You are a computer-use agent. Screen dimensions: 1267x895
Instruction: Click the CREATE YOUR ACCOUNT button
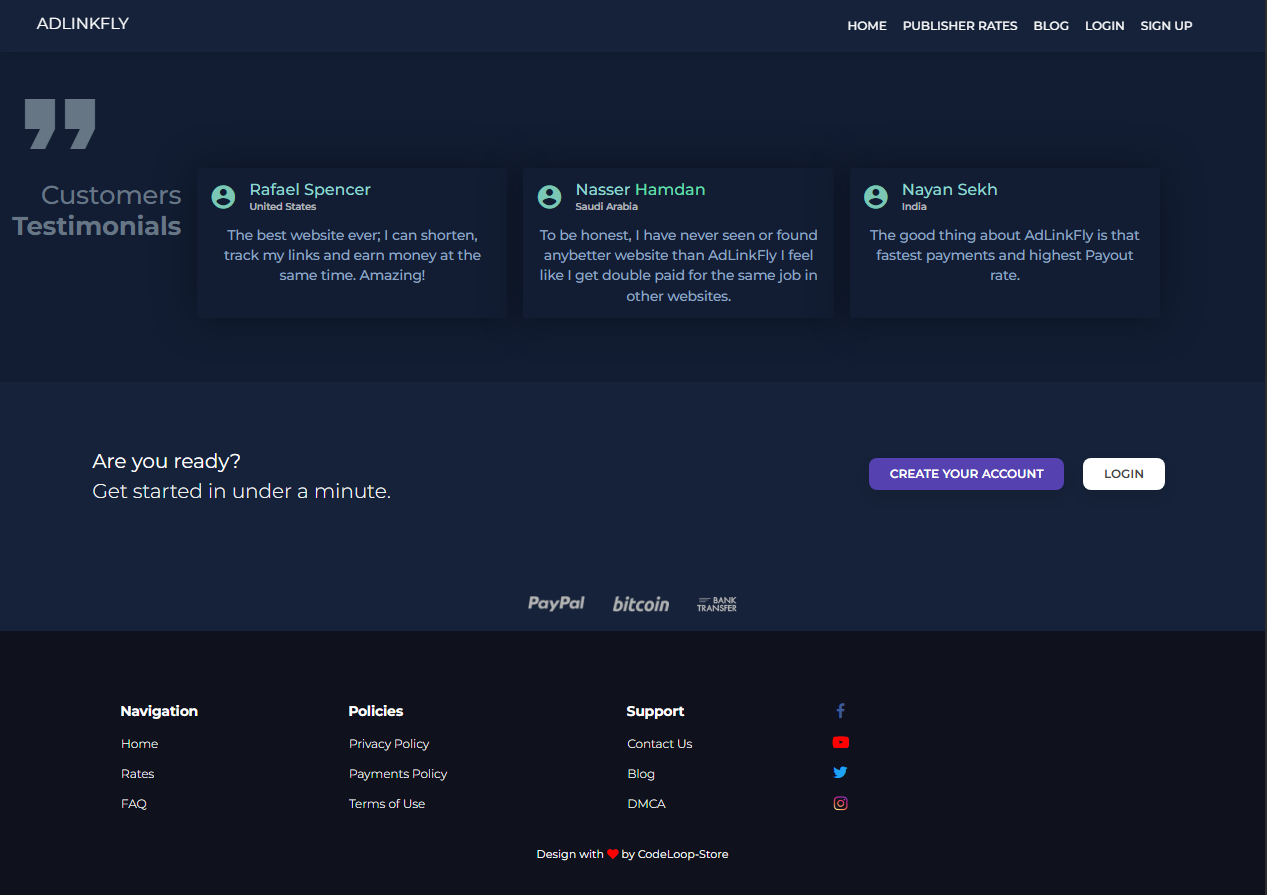tap(966, 474)
